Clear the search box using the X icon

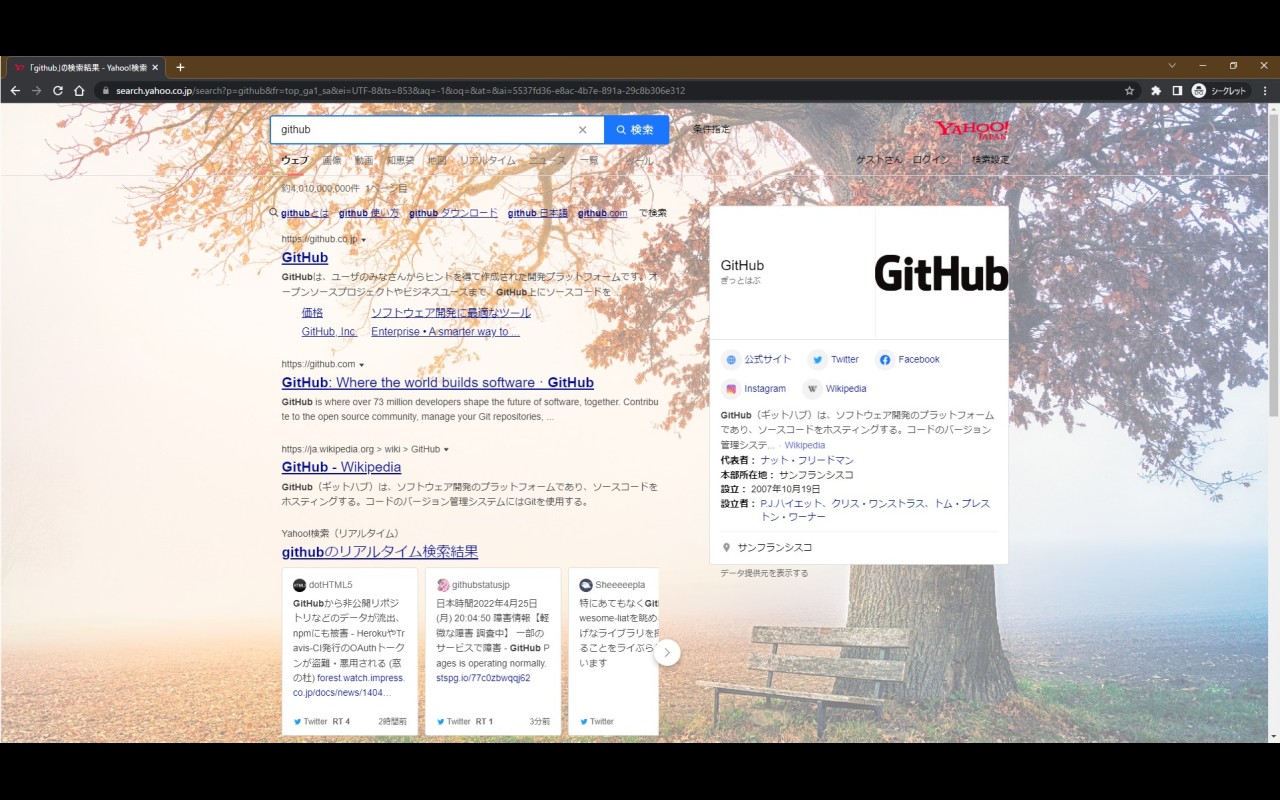[583, 129]
